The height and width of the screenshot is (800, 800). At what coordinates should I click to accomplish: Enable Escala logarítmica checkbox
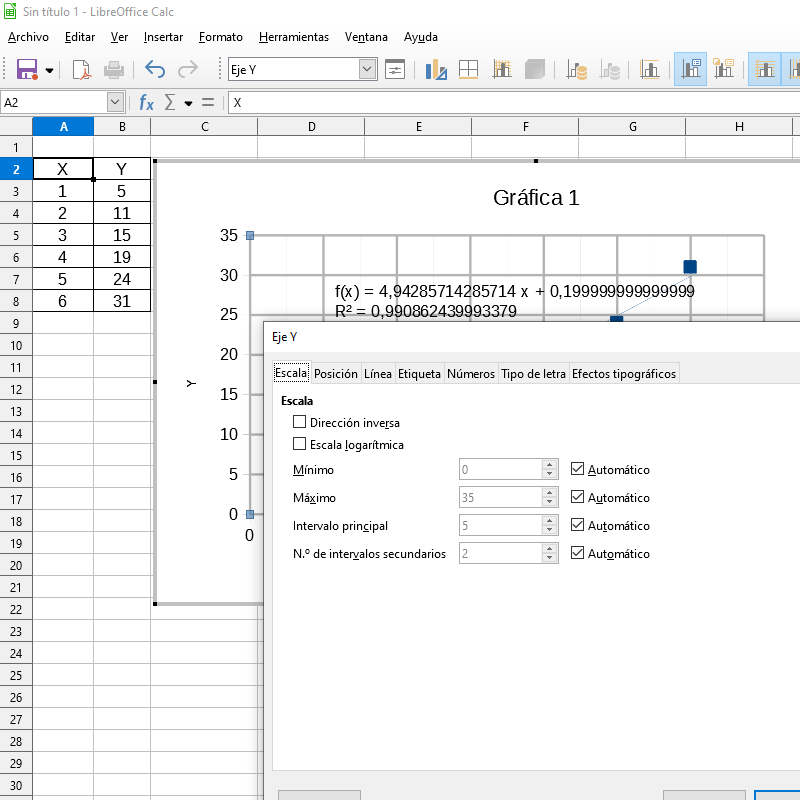click(300, 444)
